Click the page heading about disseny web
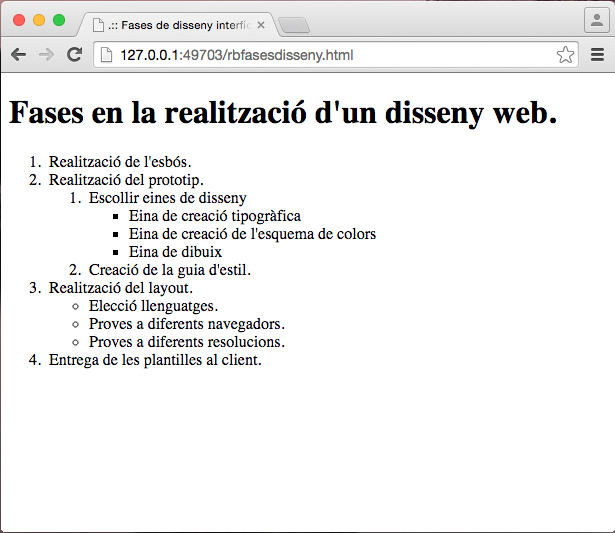The width and height of the screenshot is (615, 533). (283, 113)
